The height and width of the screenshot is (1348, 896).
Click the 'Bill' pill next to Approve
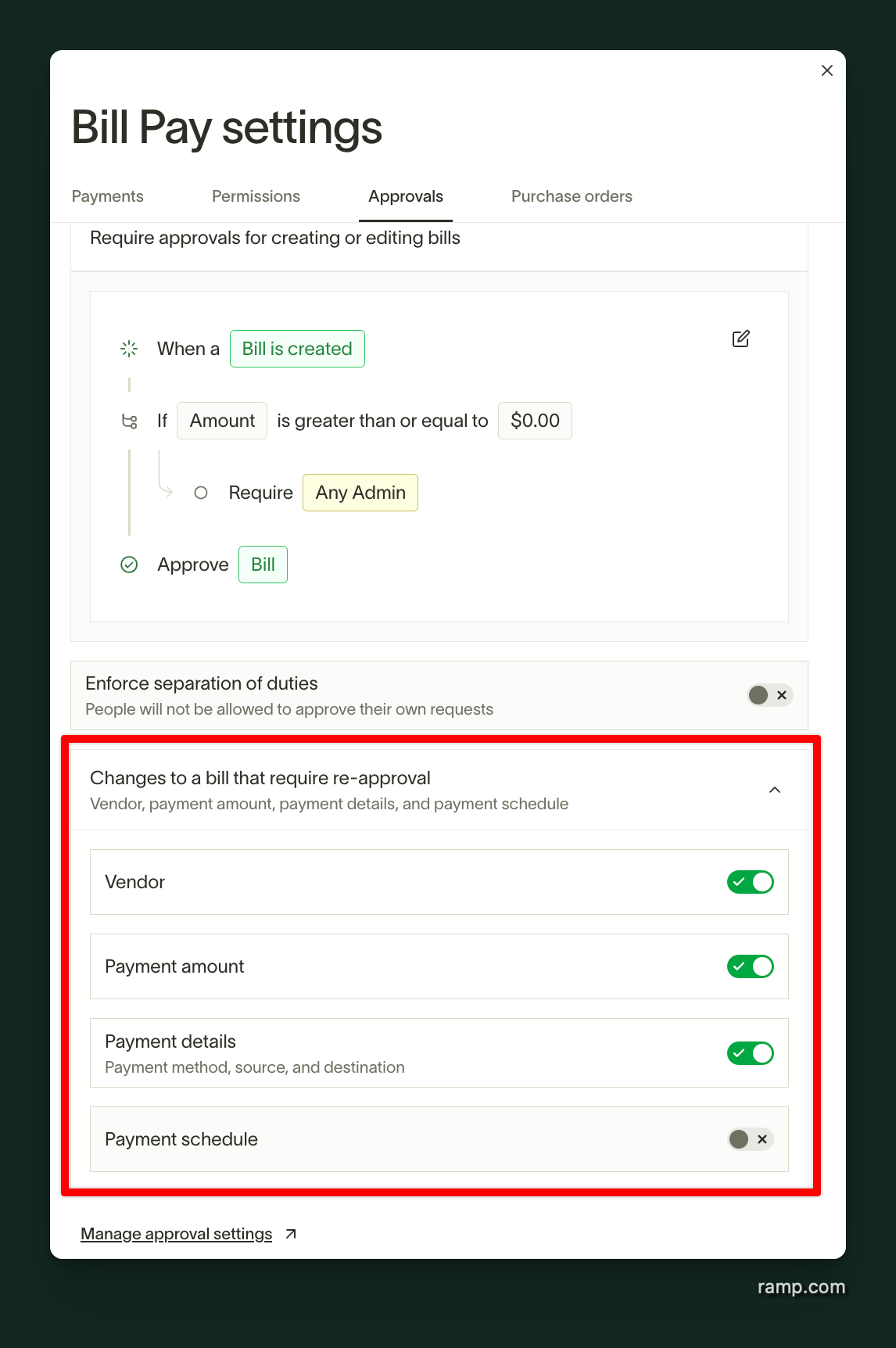pos(263,564)
